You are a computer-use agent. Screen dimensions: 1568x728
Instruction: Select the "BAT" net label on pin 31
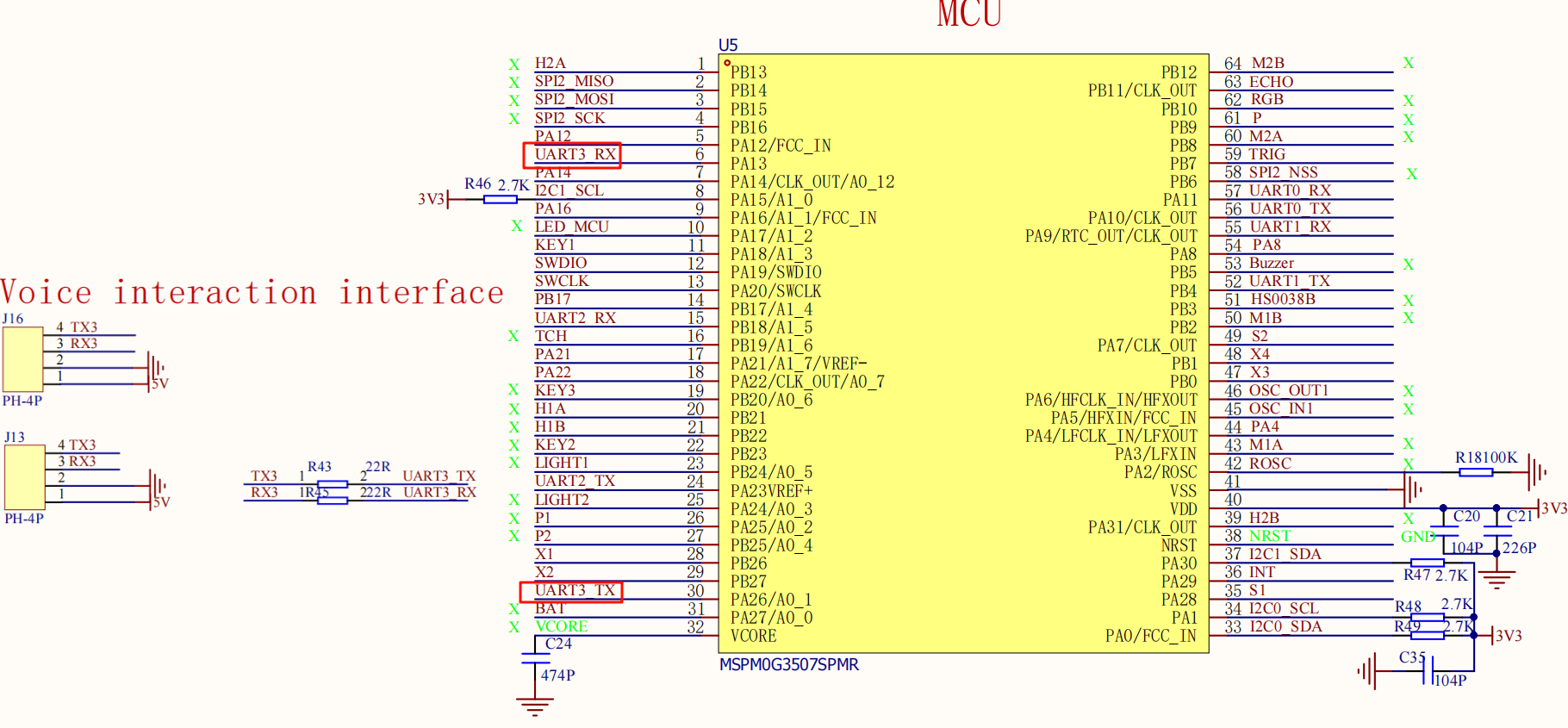pyautogui.click(x=550, y=608)
